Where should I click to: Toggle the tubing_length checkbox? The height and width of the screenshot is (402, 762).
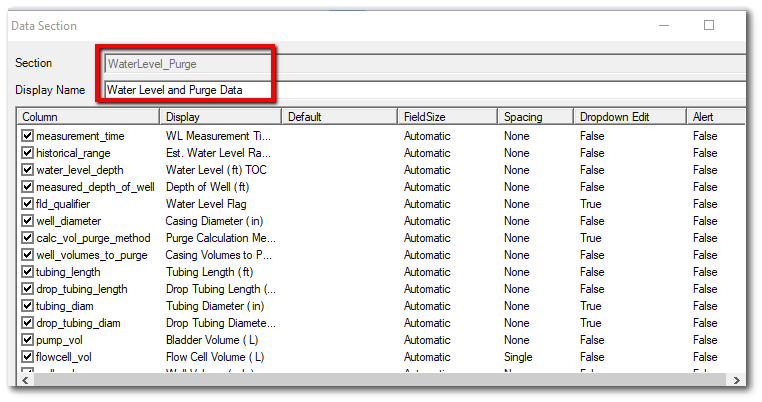(28, 272)
